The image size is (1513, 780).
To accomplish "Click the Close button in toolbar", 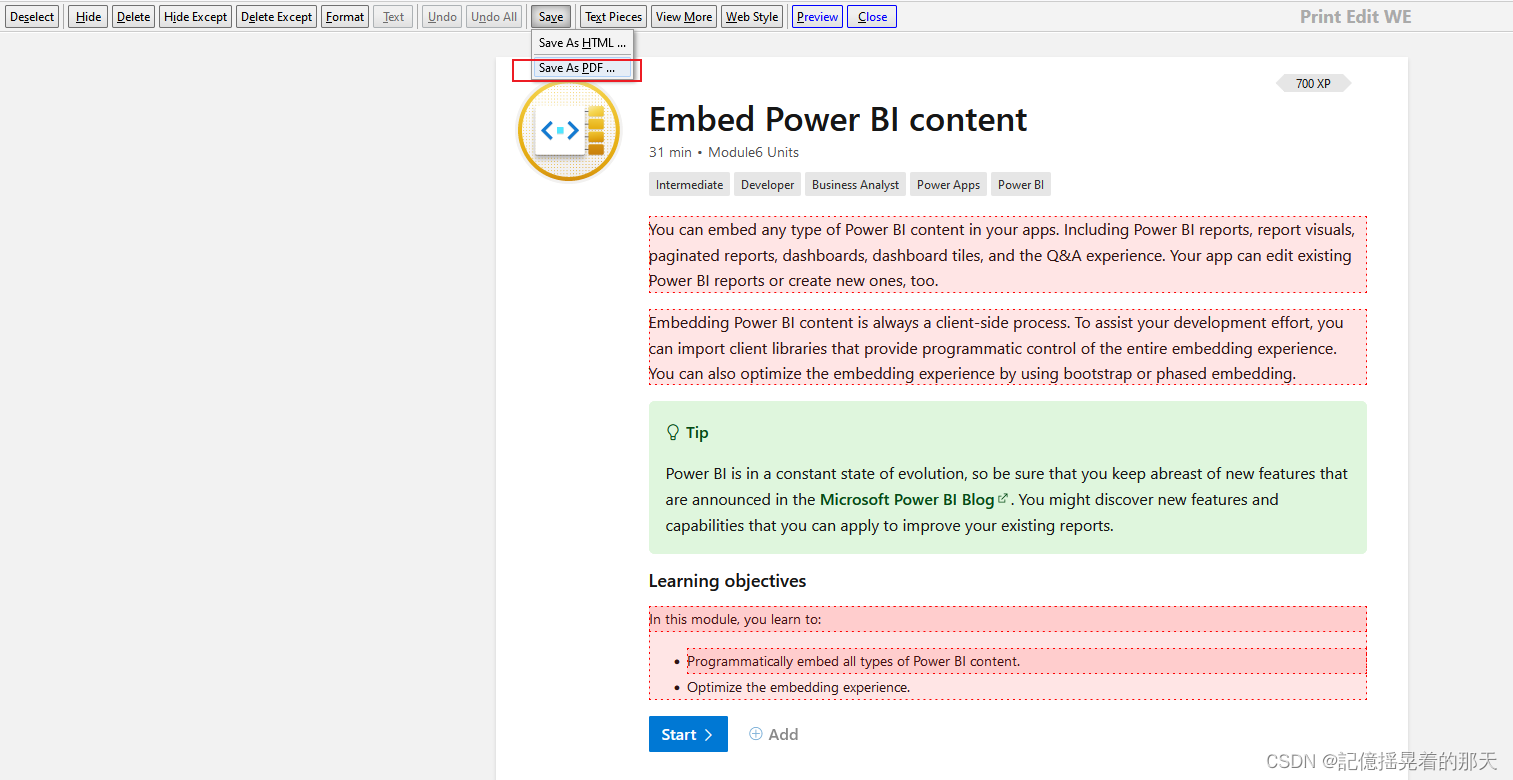I will pos(872,17).
